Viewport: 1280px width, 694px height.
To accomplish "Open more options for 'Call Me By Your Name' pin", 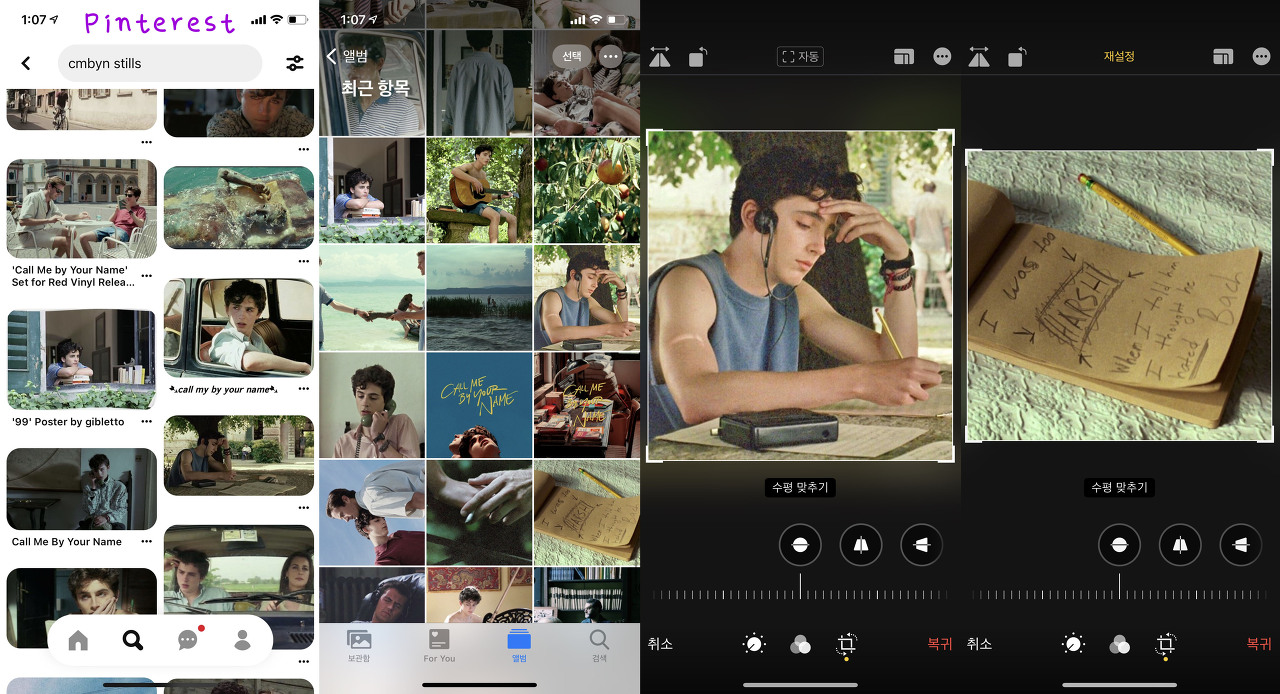I will pos(147,542).
